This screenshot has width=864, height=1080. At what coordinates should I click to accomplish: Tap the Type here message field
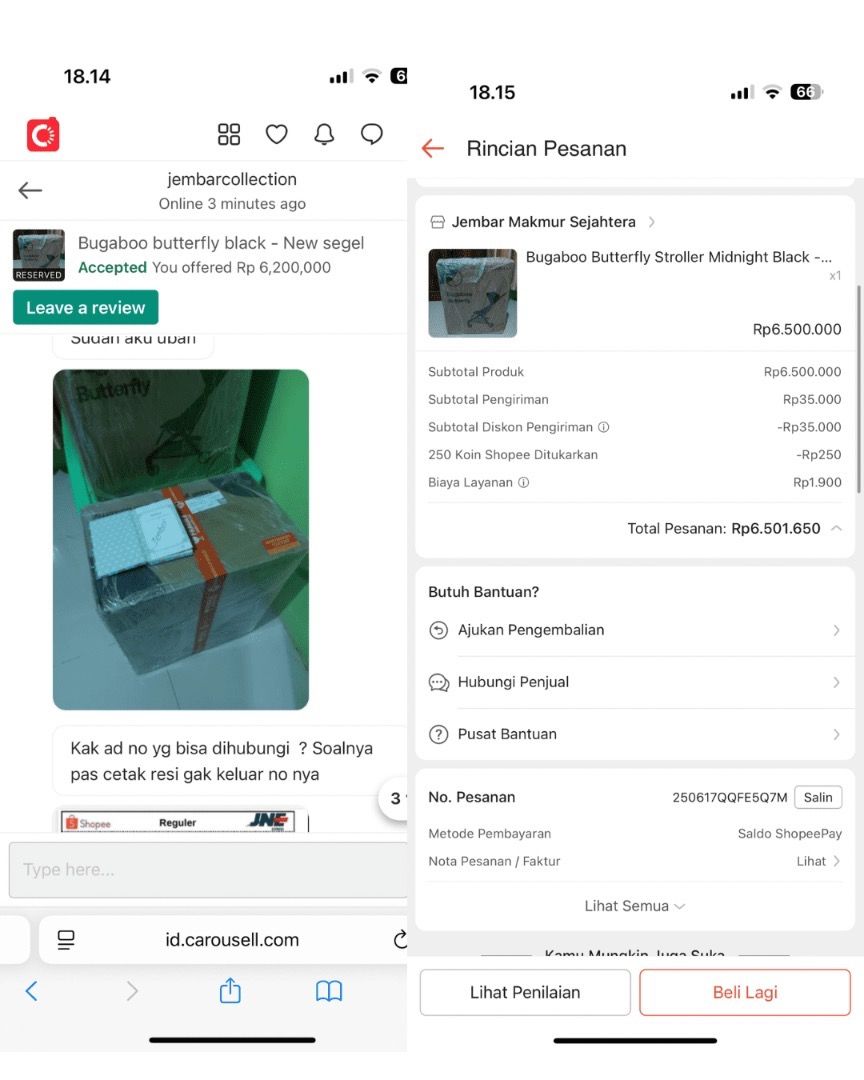pos(207,869)
